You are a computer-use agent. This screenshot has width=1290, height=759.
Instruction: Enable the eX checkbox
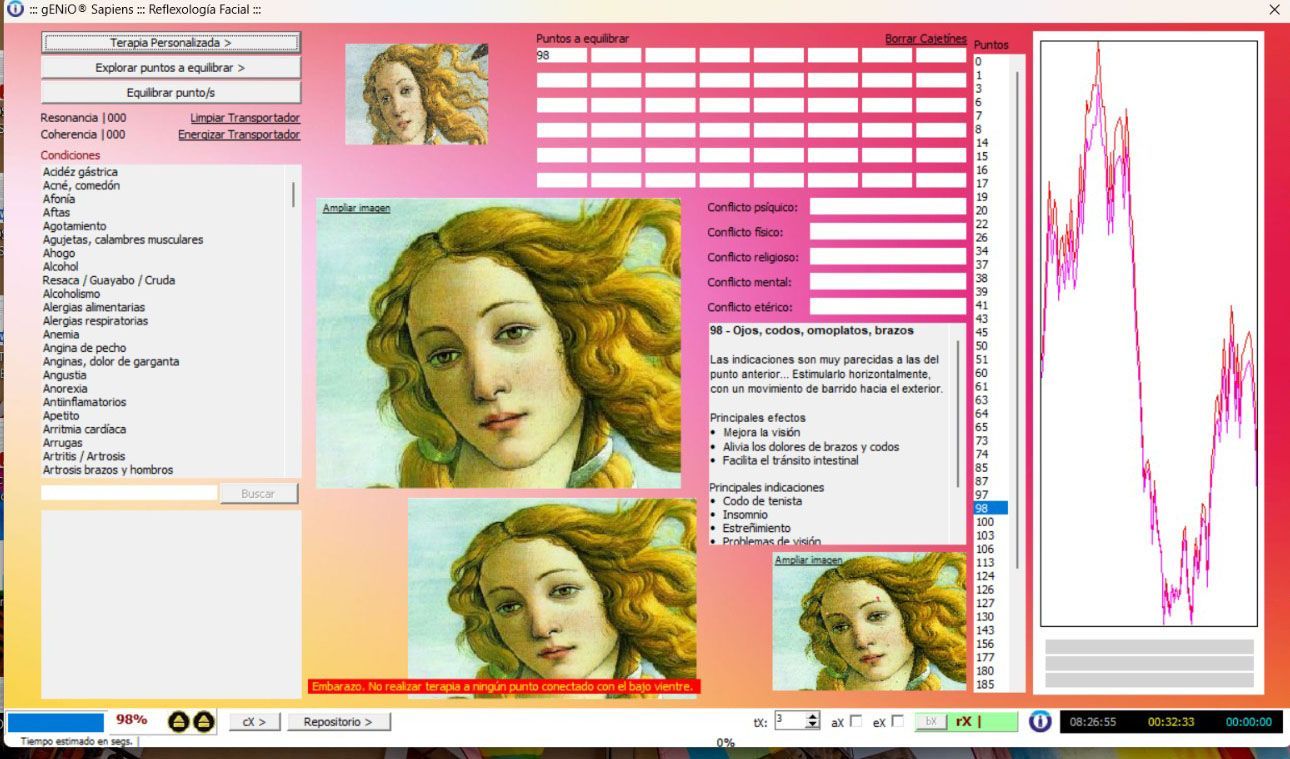[897, 721]
